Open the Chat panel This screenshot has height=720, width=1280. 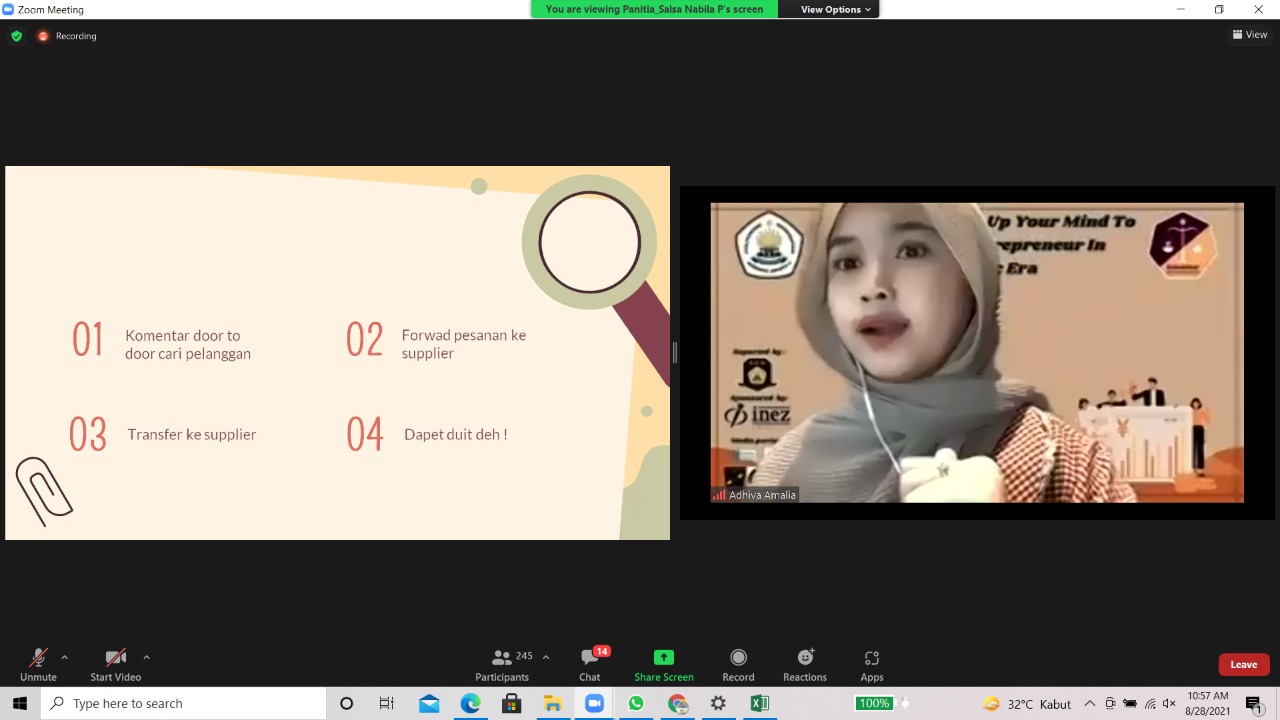(x=590, y=665)
